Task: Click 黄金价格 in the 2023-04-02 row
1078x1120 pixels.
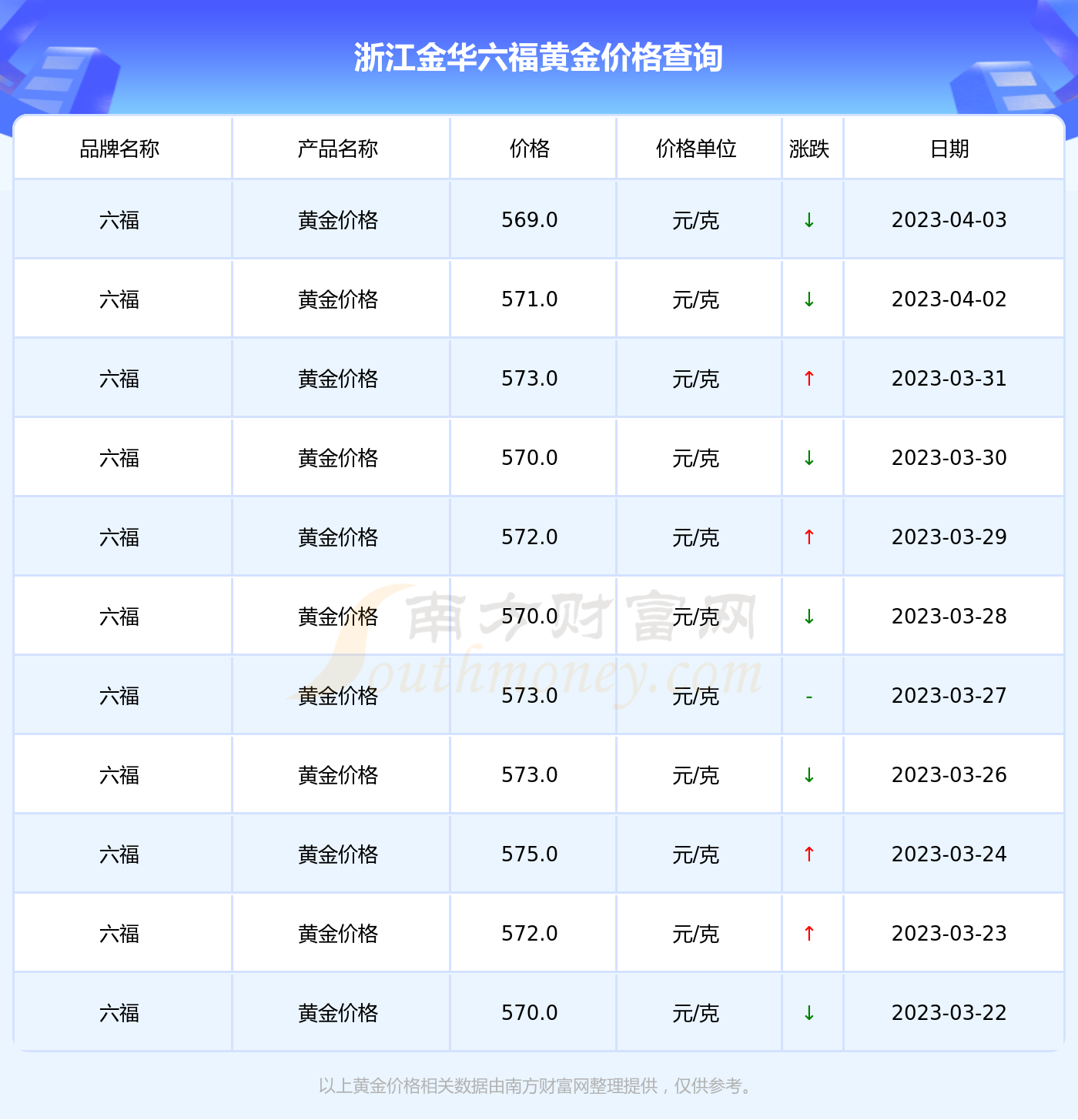Action: point(338,300)
